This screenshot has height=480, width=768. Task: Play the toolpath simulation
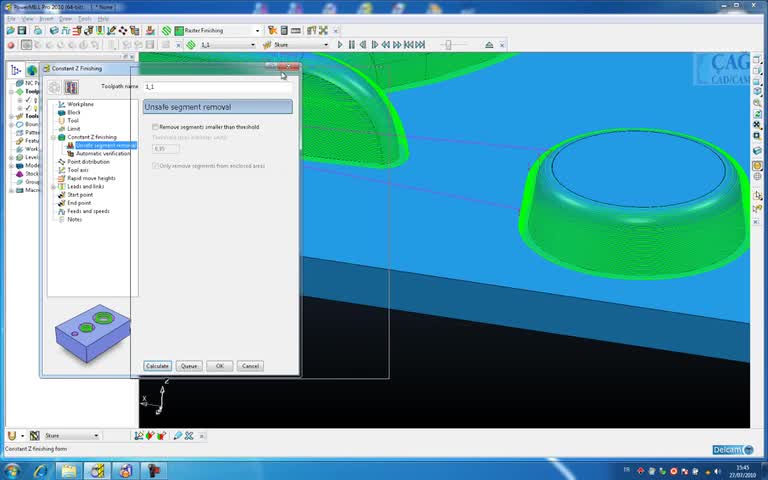point(340,45)
